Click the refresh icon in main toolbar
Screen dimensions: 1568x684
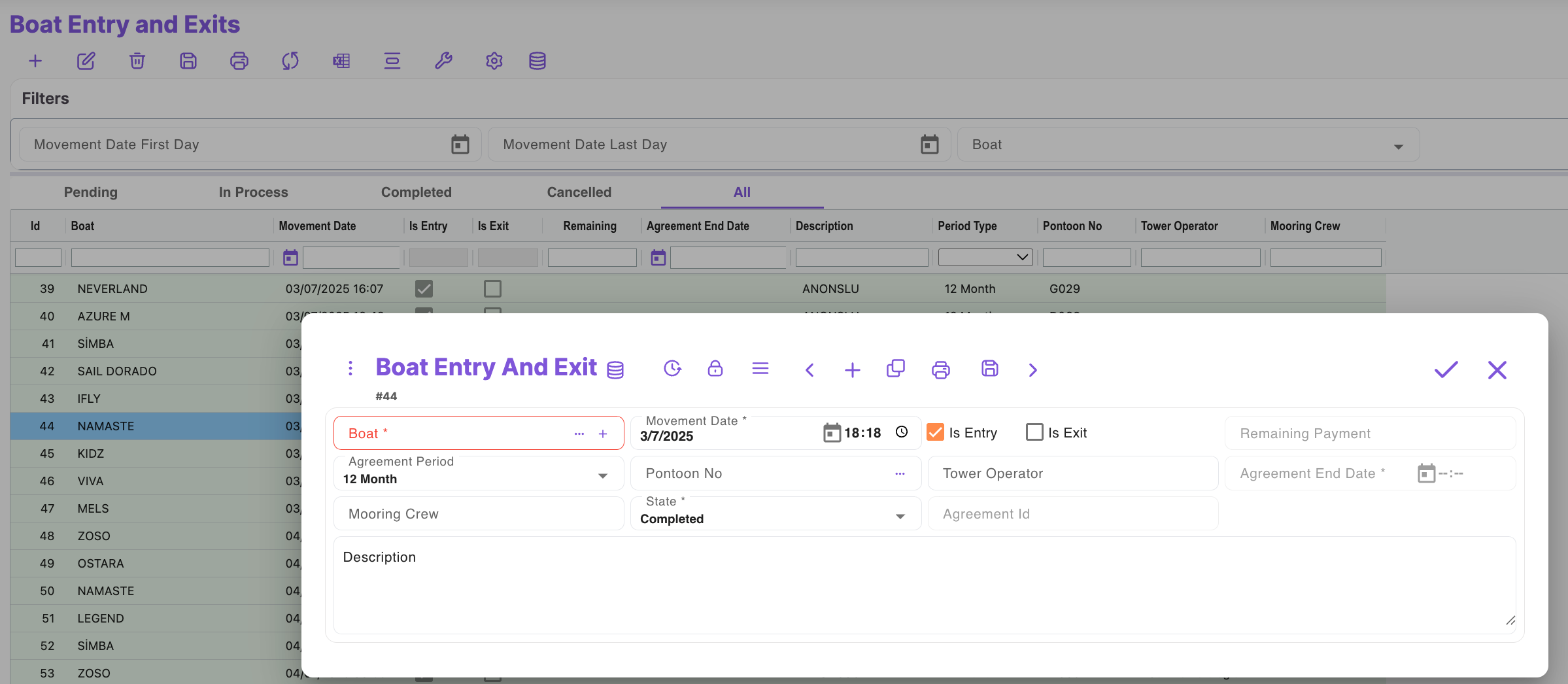coord(290,61)
